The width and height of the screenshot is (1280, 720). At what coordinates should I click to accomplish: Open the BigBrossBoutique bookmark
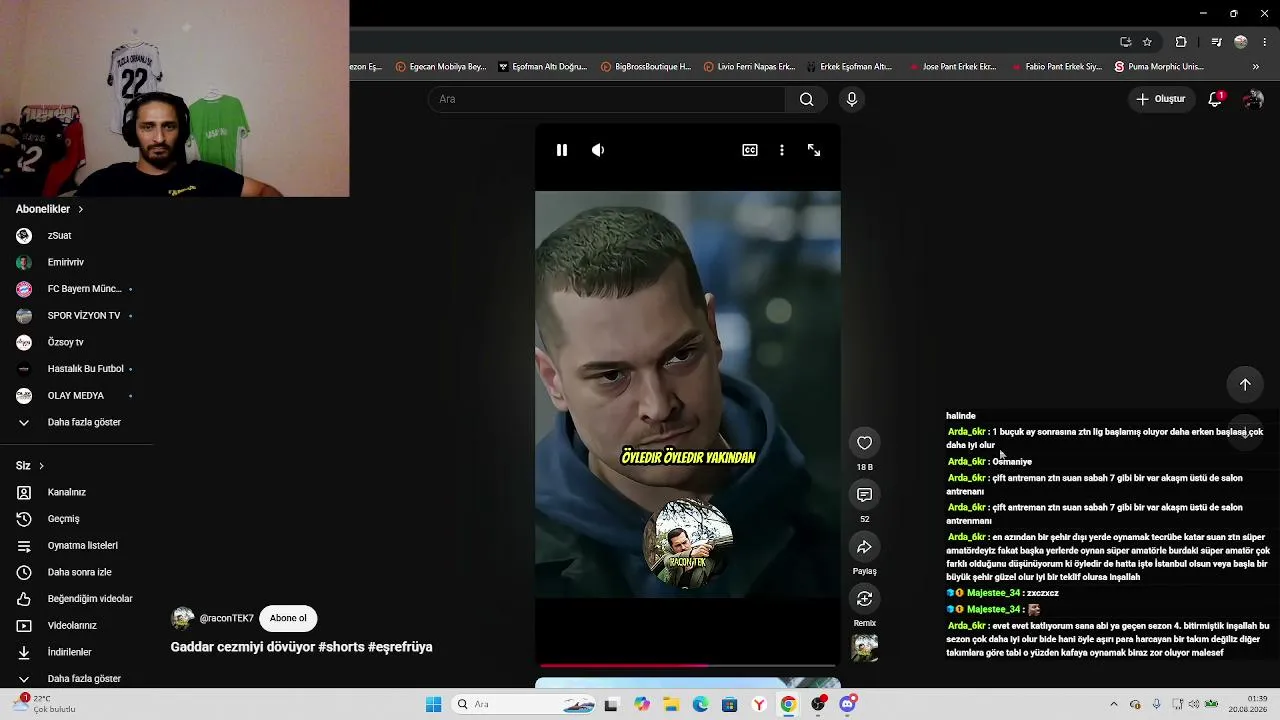[x=646, y=67]
